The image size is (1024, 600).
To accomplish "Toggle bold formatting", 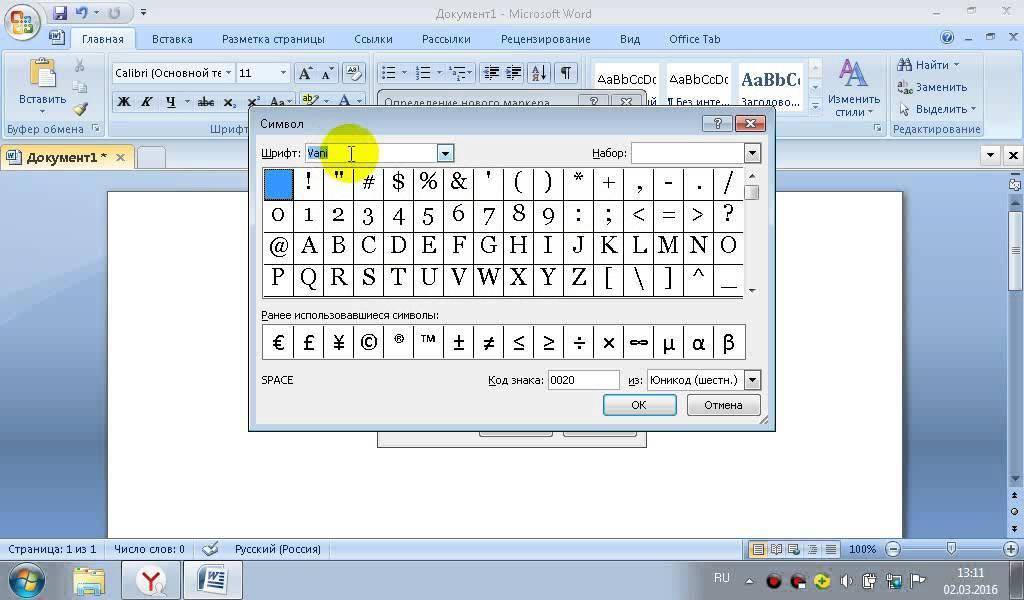I will pos(124,102).
